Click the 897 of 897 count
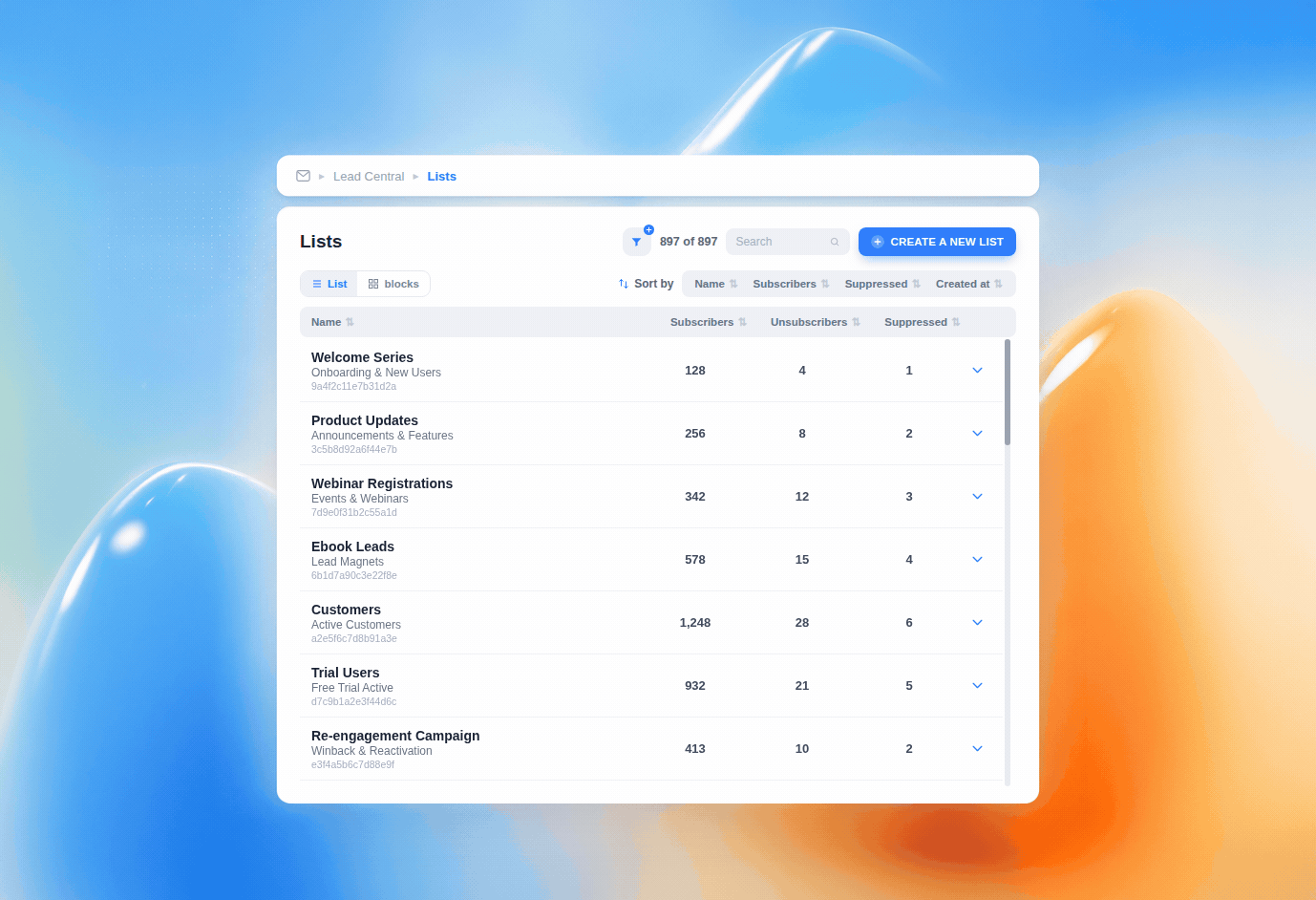The image size is (1316, 900). click(x=689, y=242)
